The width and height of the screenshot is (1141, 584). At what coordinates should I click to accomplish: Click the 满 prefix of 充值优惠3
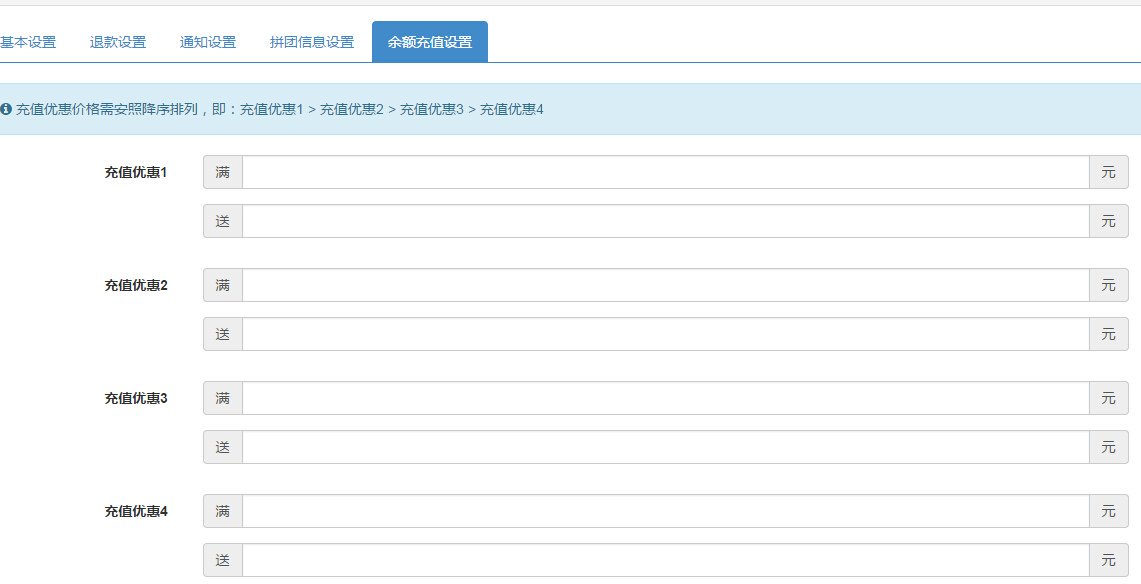(x=223, y=398)
